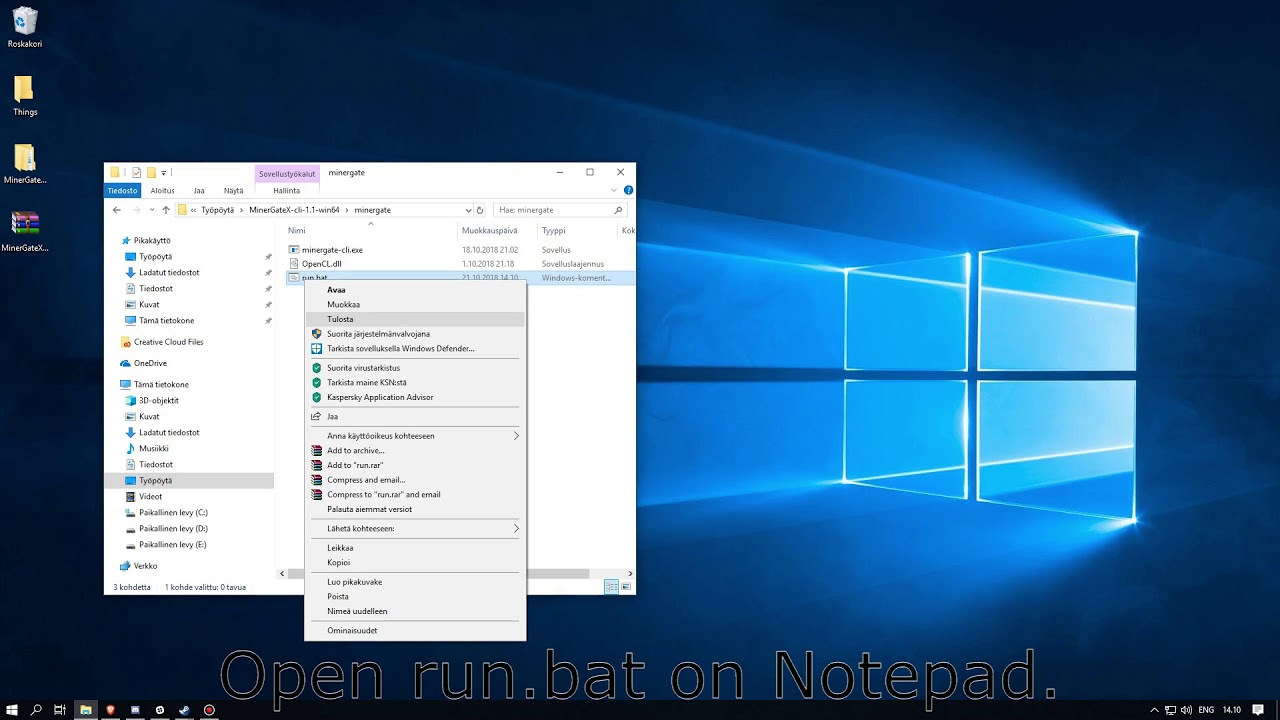This screenshot has height=720, width=1280.
Task: Open taskbar search magnifier
Action: (x=36, y=710)
